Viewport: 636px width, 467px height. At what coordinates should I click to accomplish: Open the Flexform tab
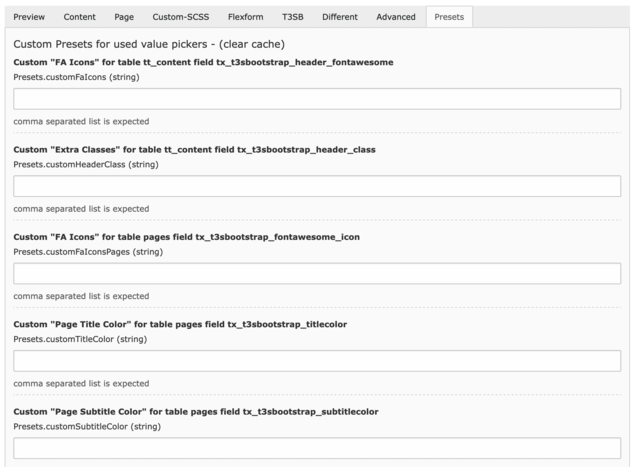(x=245, y=17)
